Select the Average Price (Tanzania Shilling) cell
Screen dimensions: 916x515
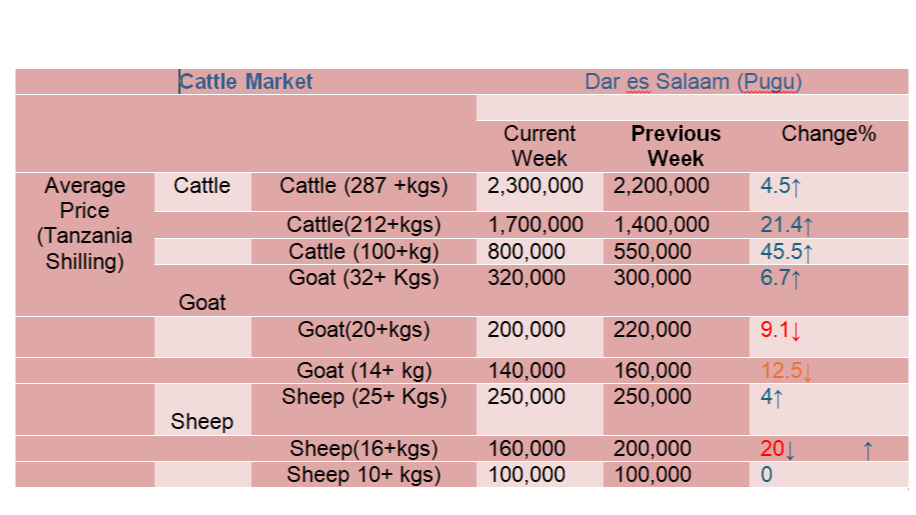point(85,224)
